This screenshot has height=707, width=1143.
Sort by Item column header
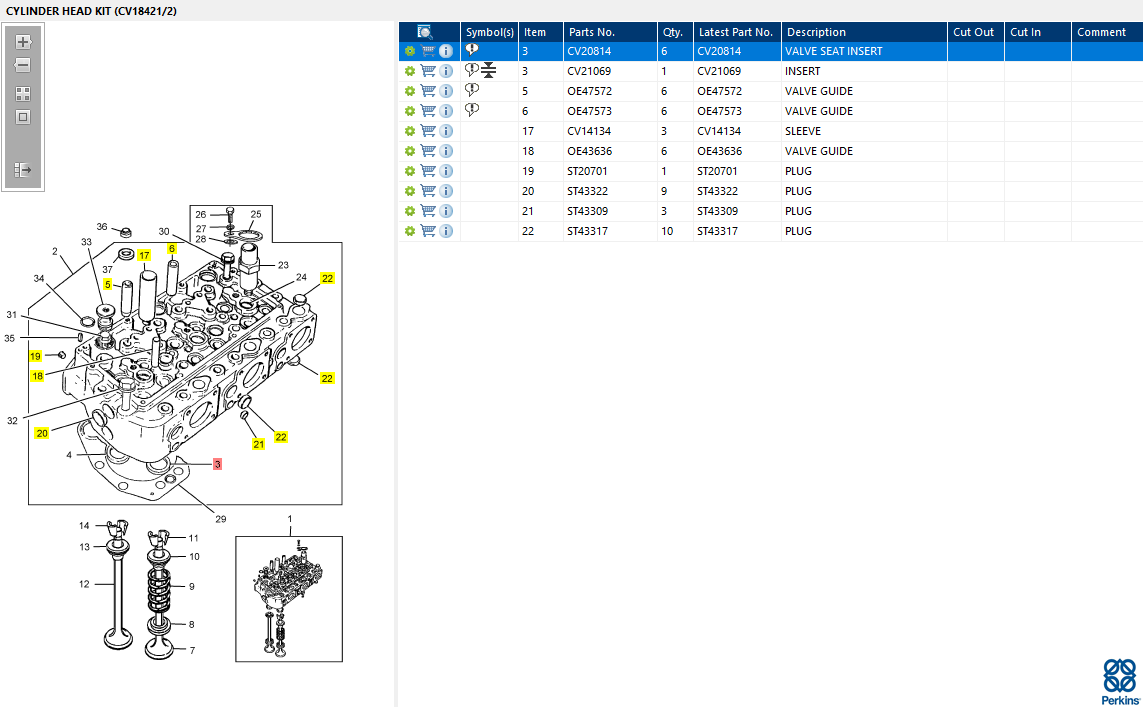tap(540, 32)
